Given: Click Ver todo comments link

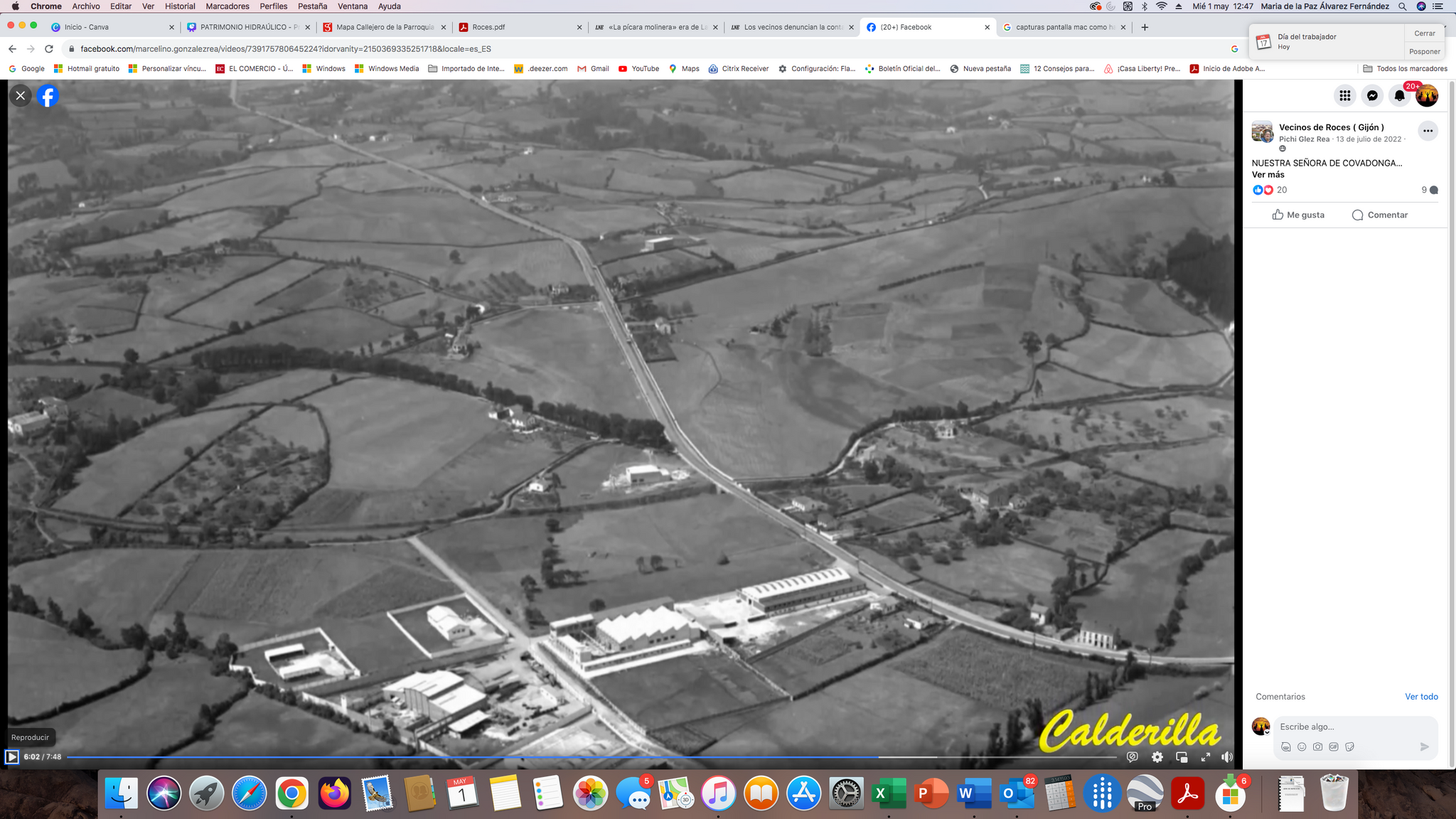Looking at the screenshot, I should click(x=1421, y=697).
